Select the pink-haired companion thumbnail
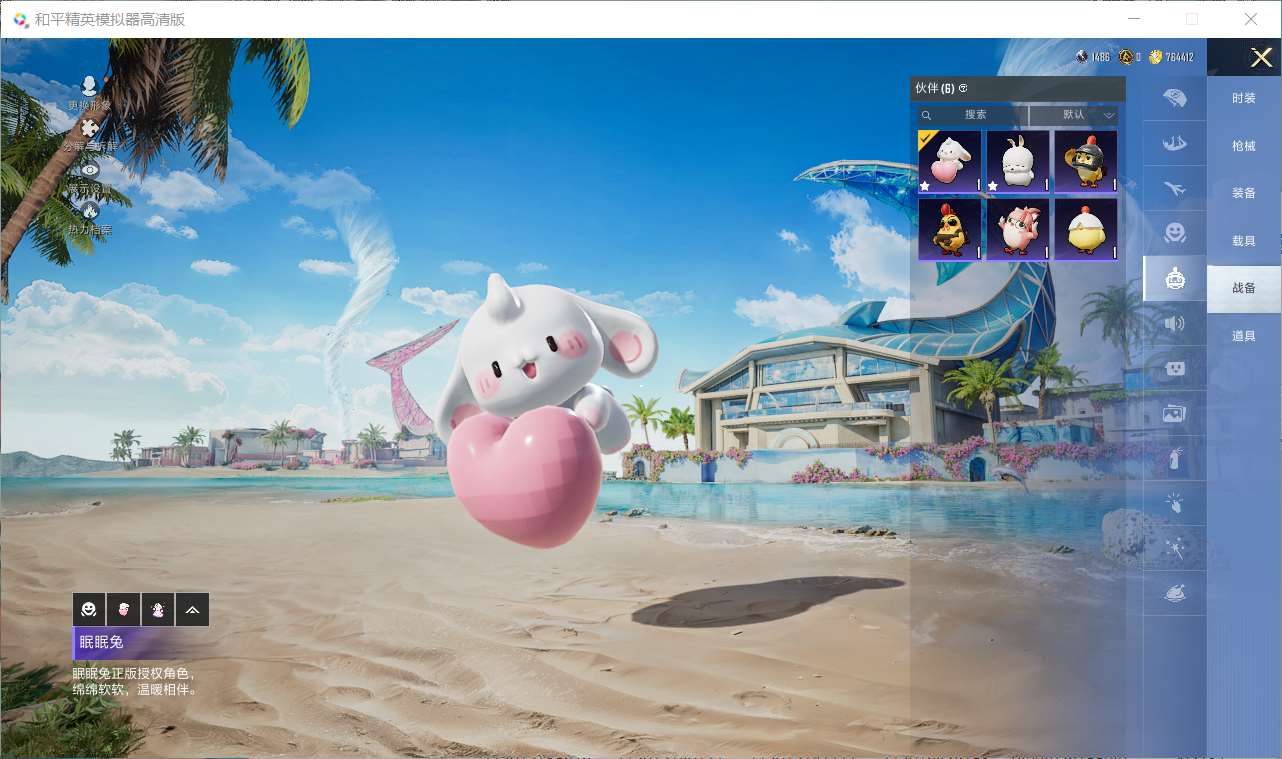Viewport: 1282px width, 759px height. pos(1017,229)
